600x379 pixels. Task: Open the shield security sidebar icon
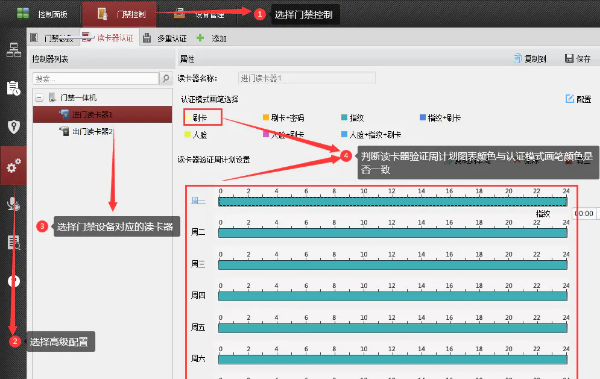tap(14, 126)
